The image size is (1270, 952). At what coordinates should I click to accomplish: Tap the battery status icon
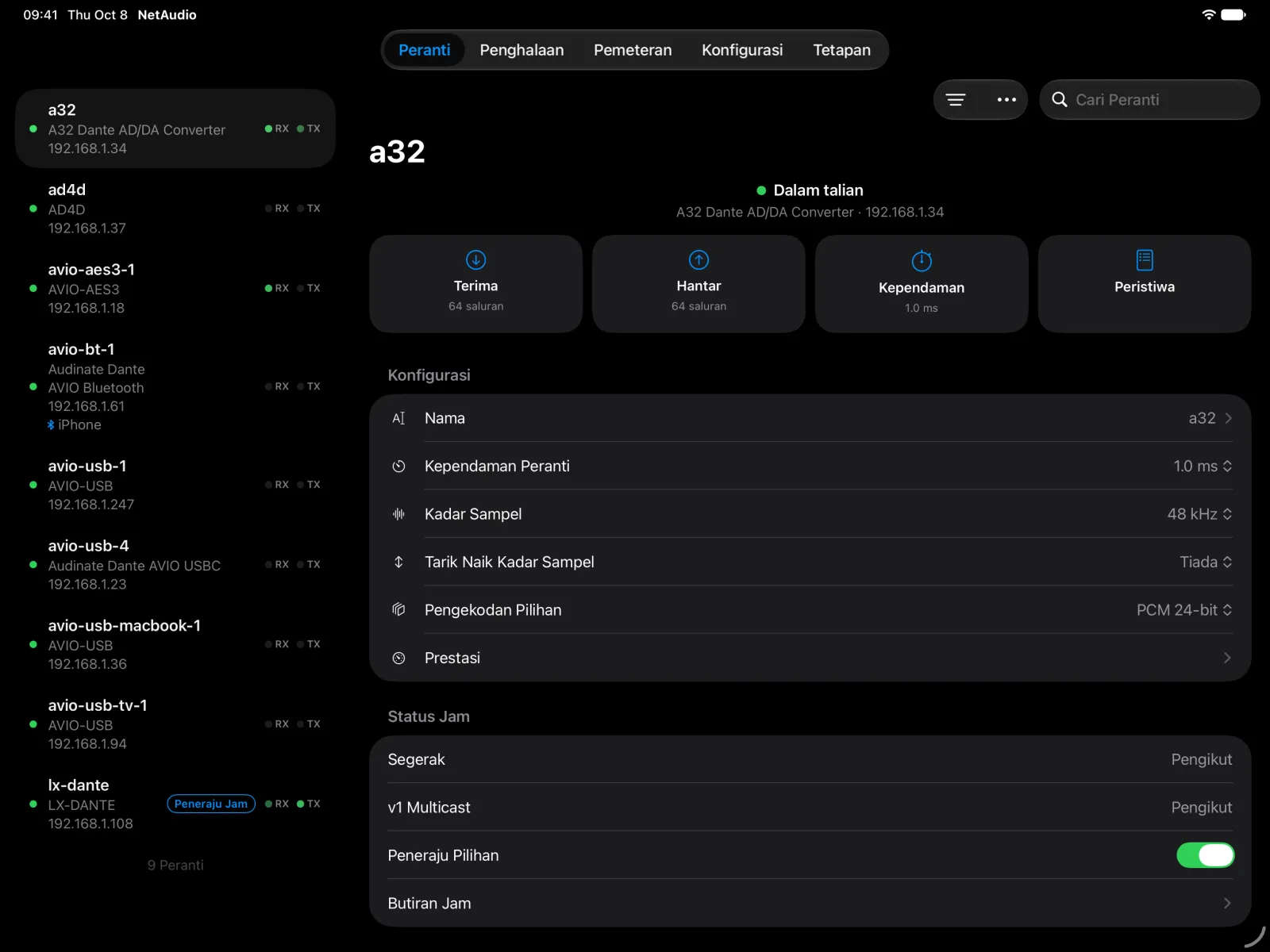[x=1233, y=14]
